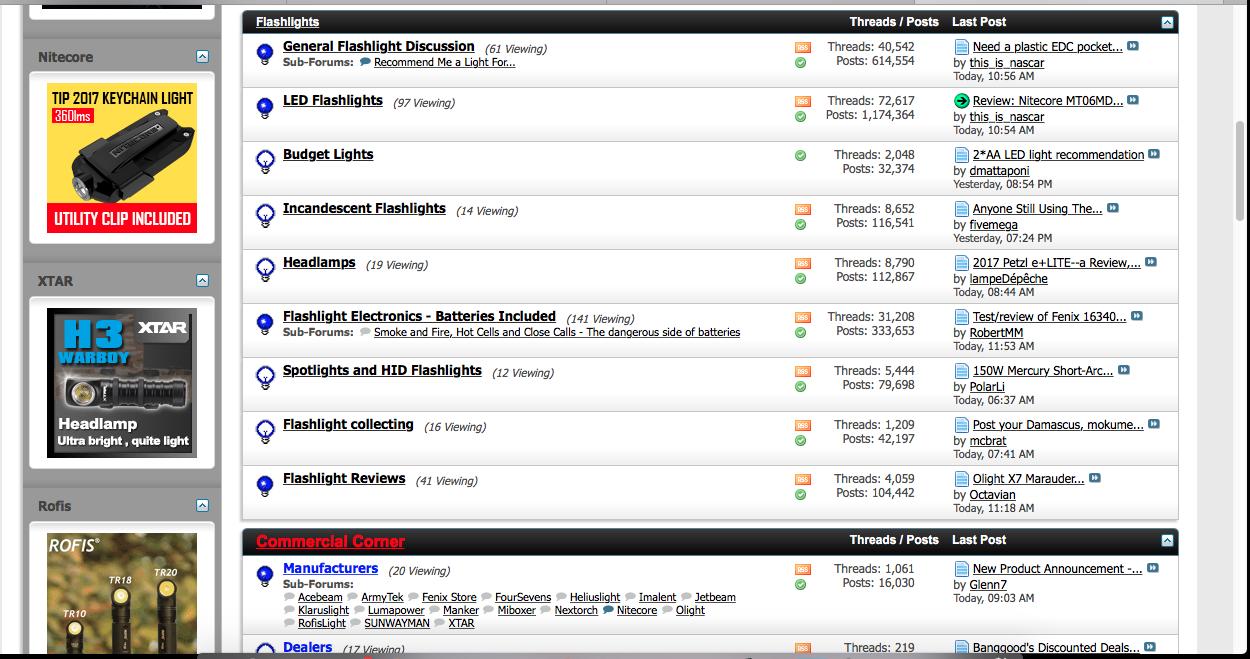
Task: Open Olight manufacturer sub-forum
Action: [690, 610]
